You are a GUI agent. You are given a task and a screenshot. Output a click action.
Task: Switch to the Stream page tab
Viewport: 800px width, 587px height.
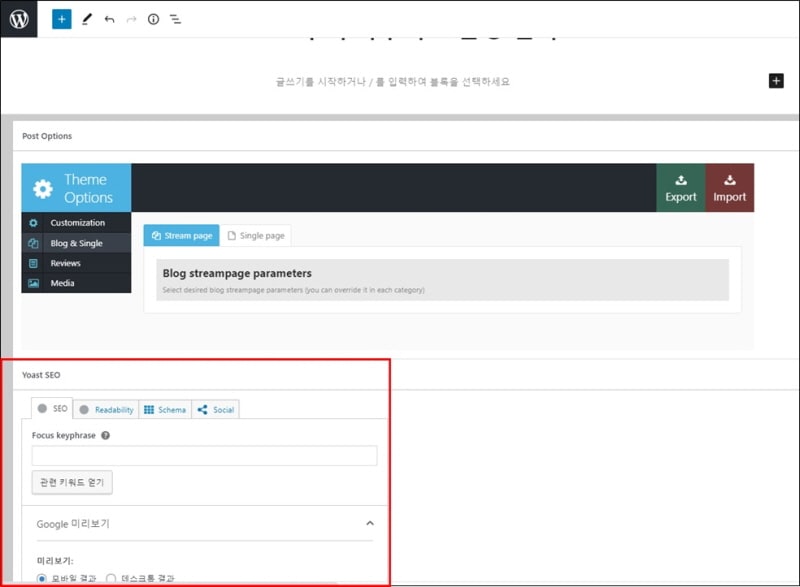tap(182, 236)
